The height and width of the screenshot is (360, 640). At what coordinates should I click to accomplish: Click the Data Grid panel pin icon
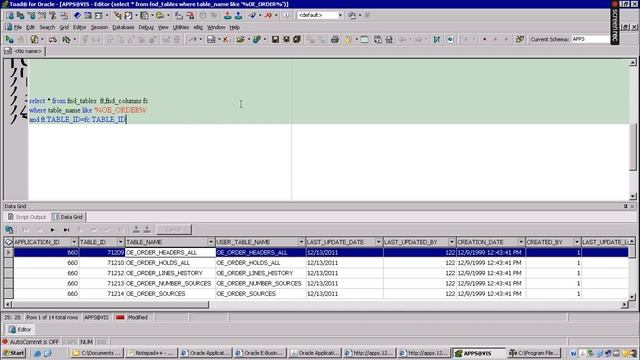click(625, 206)
